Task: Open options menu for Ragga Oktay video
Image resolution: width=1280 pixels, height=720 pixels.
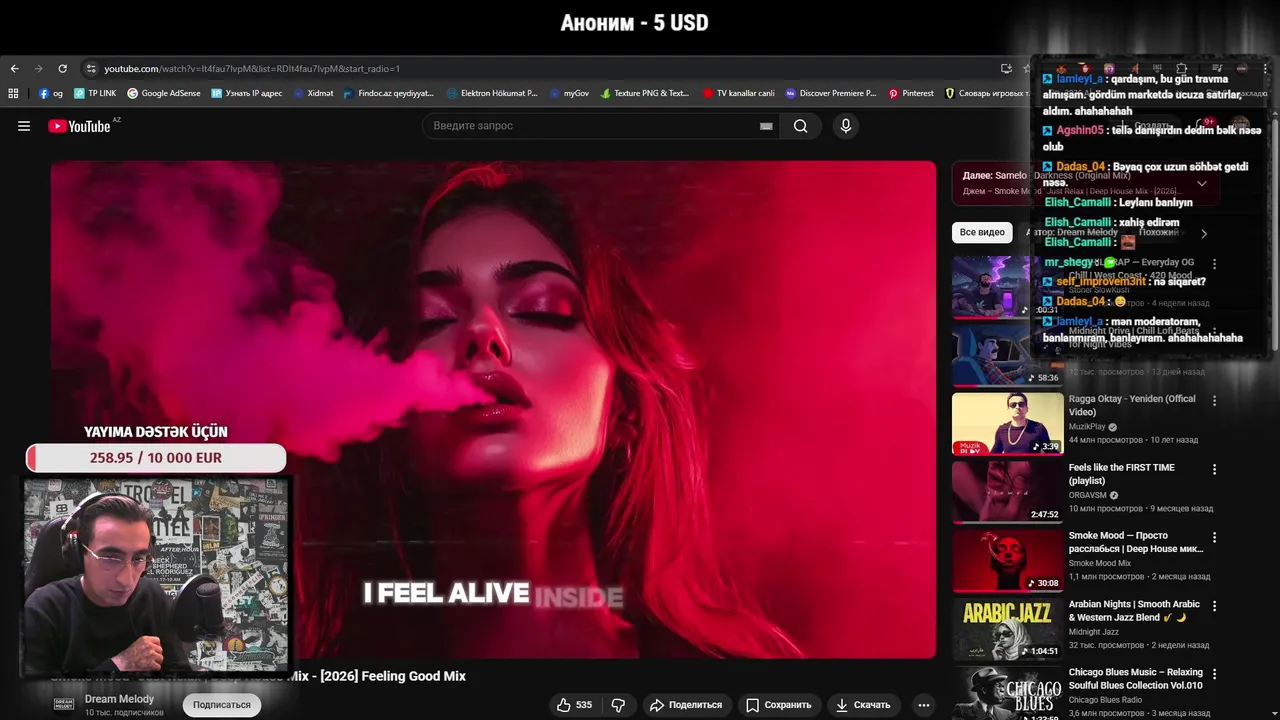Action: [1214, 401]
